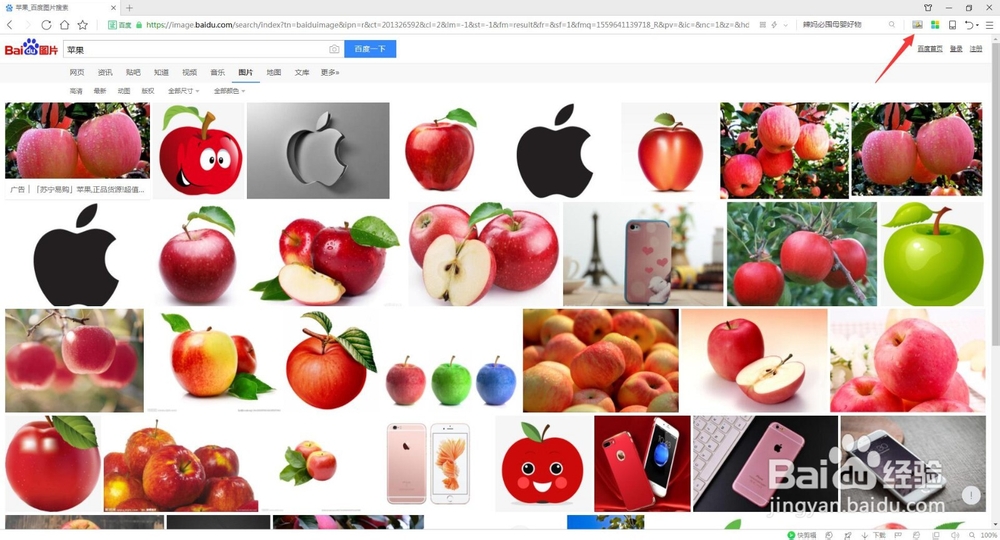Click the 登录 link
This screenshot has height=540, width=1000.
point(956,48)
